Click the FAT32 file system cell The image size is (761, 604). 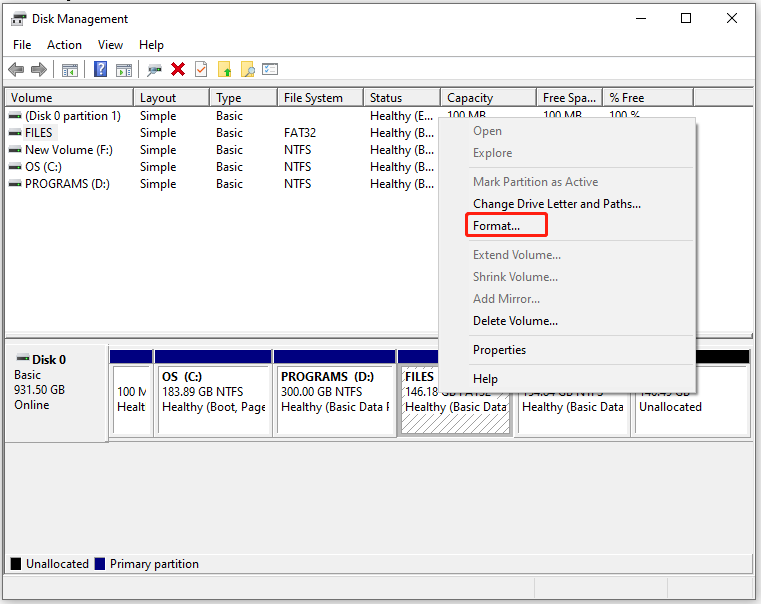point(300,133)
